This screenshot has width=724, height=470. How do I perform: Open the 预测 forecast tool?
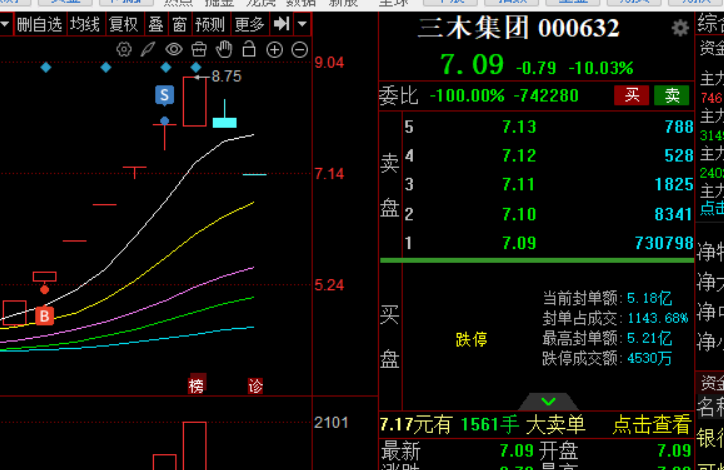210,24
